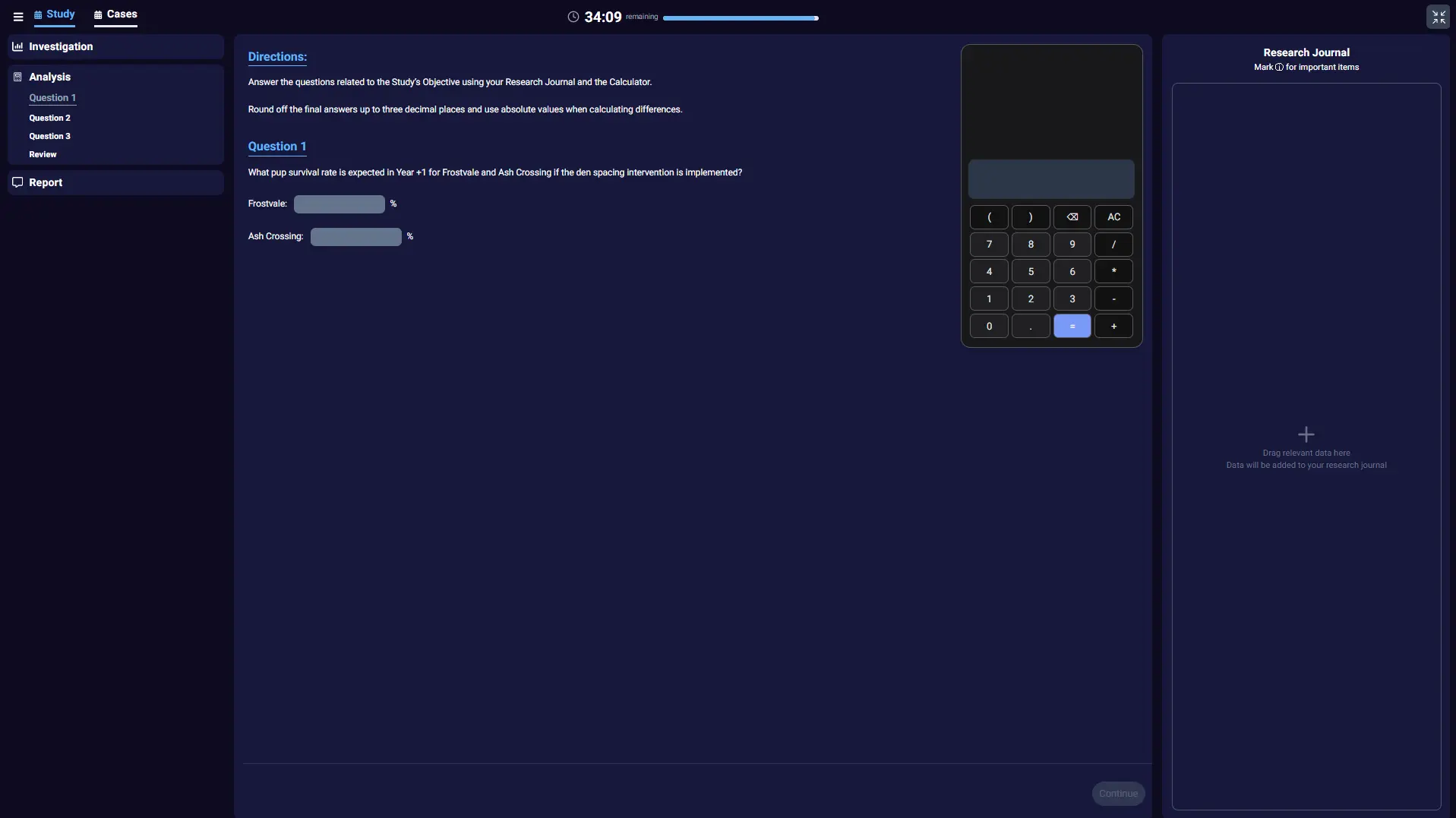Open the Investigation section
The width and height of the screenshot is (1456, 818).
[115, 46]
